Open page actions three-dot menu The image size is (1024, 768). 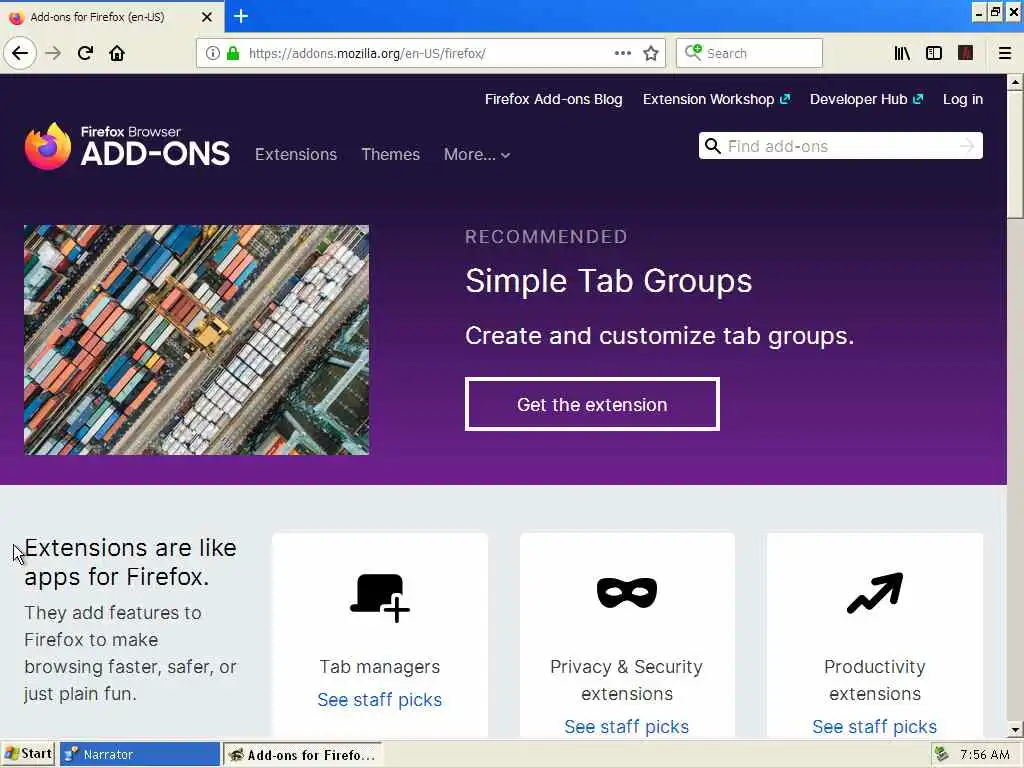(622, 53)
